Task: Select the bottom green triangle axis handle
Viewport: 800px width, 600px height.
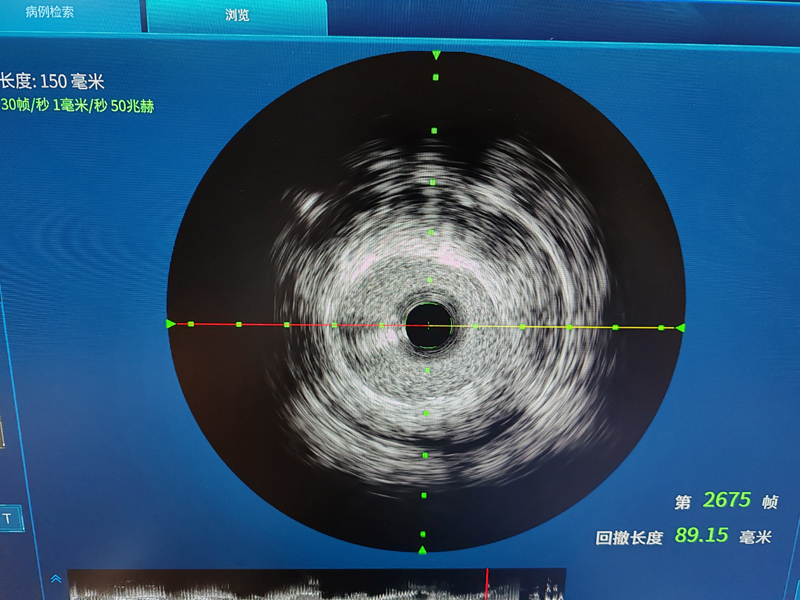Action: pyautogui.click(x=422, y=550)
